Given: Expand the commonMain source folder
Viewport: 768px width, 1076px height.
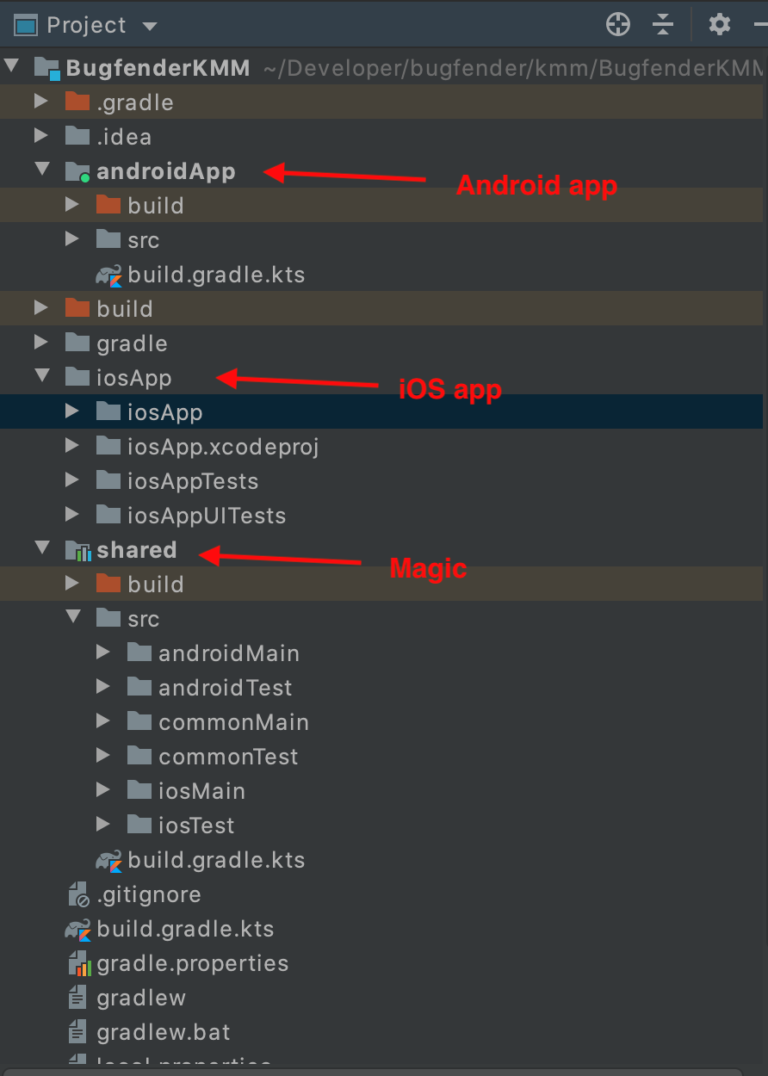Looking at the screenshot, I should tap(105, 722).
